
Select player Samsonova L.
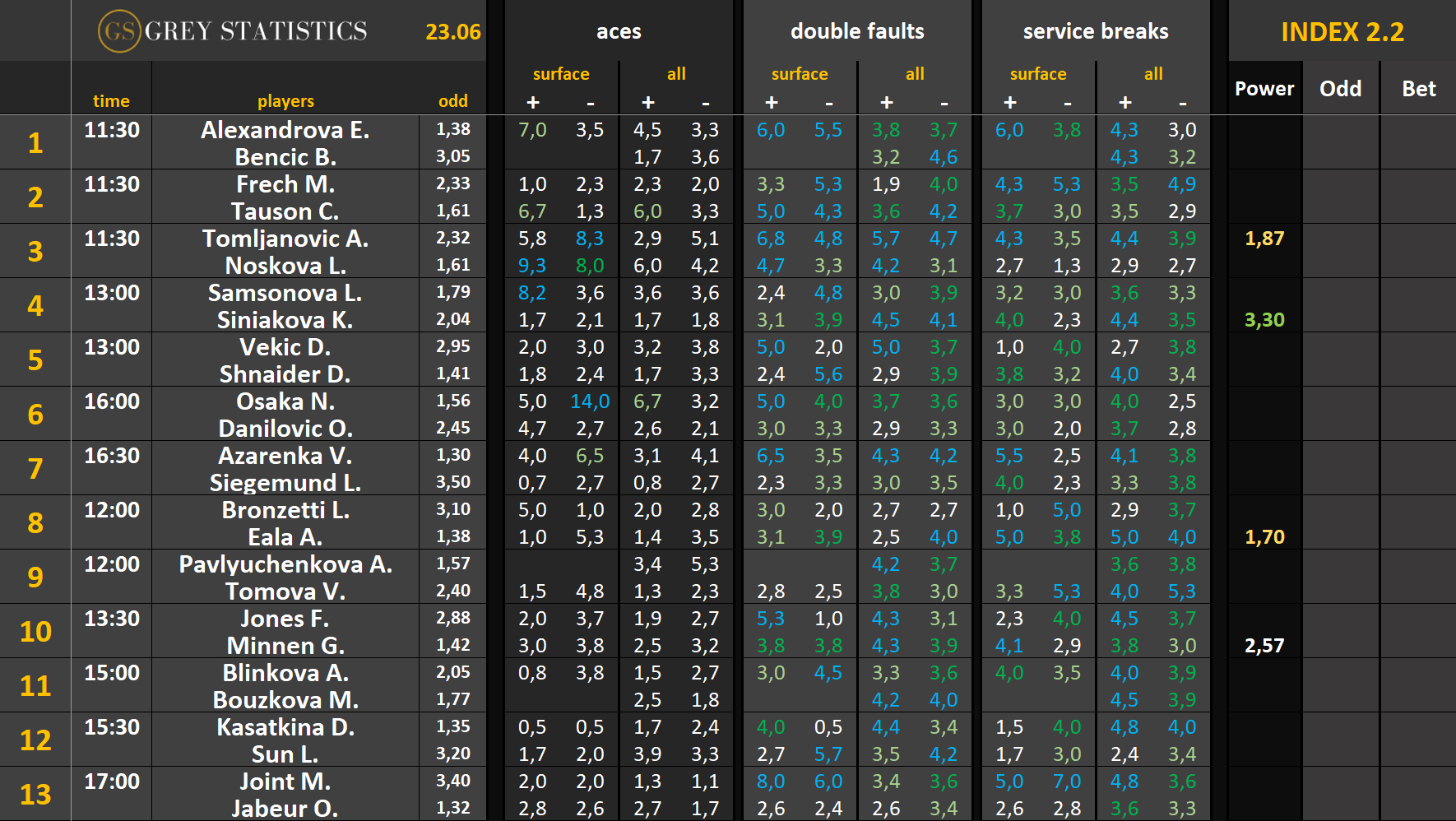point(285,293)
